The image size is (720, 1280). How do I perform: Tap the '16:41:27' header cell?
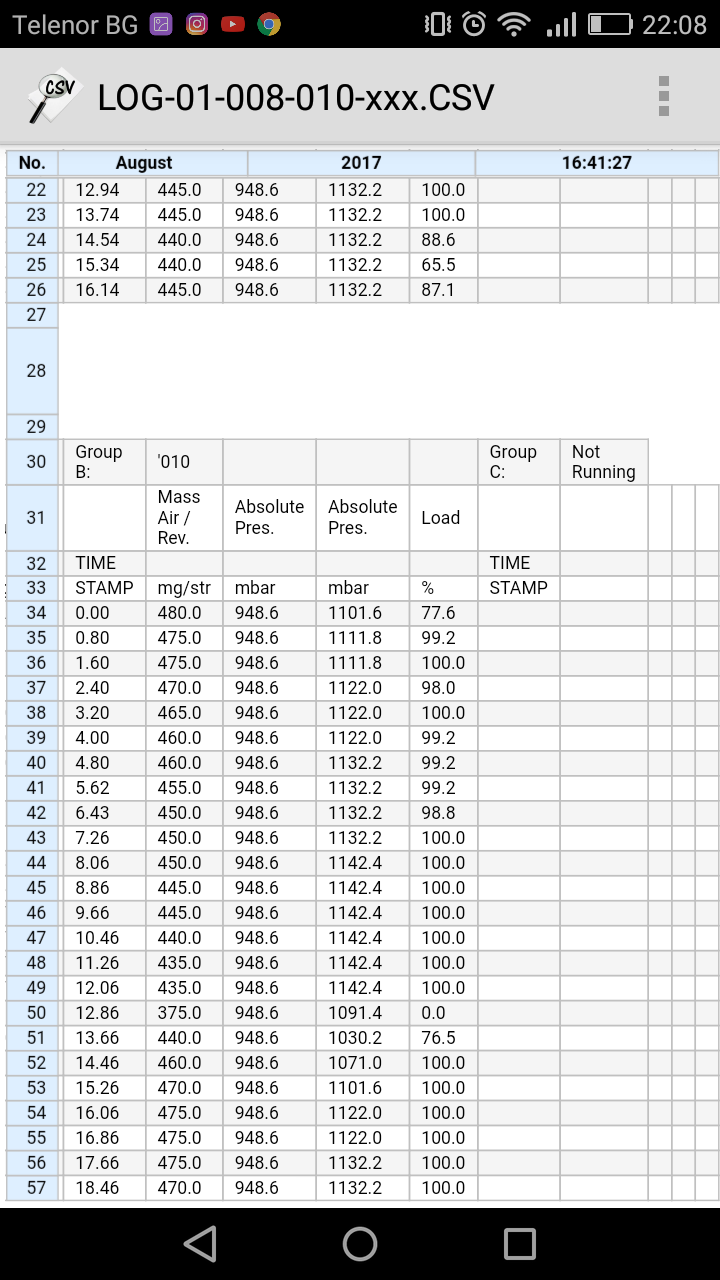coord(596,163)
